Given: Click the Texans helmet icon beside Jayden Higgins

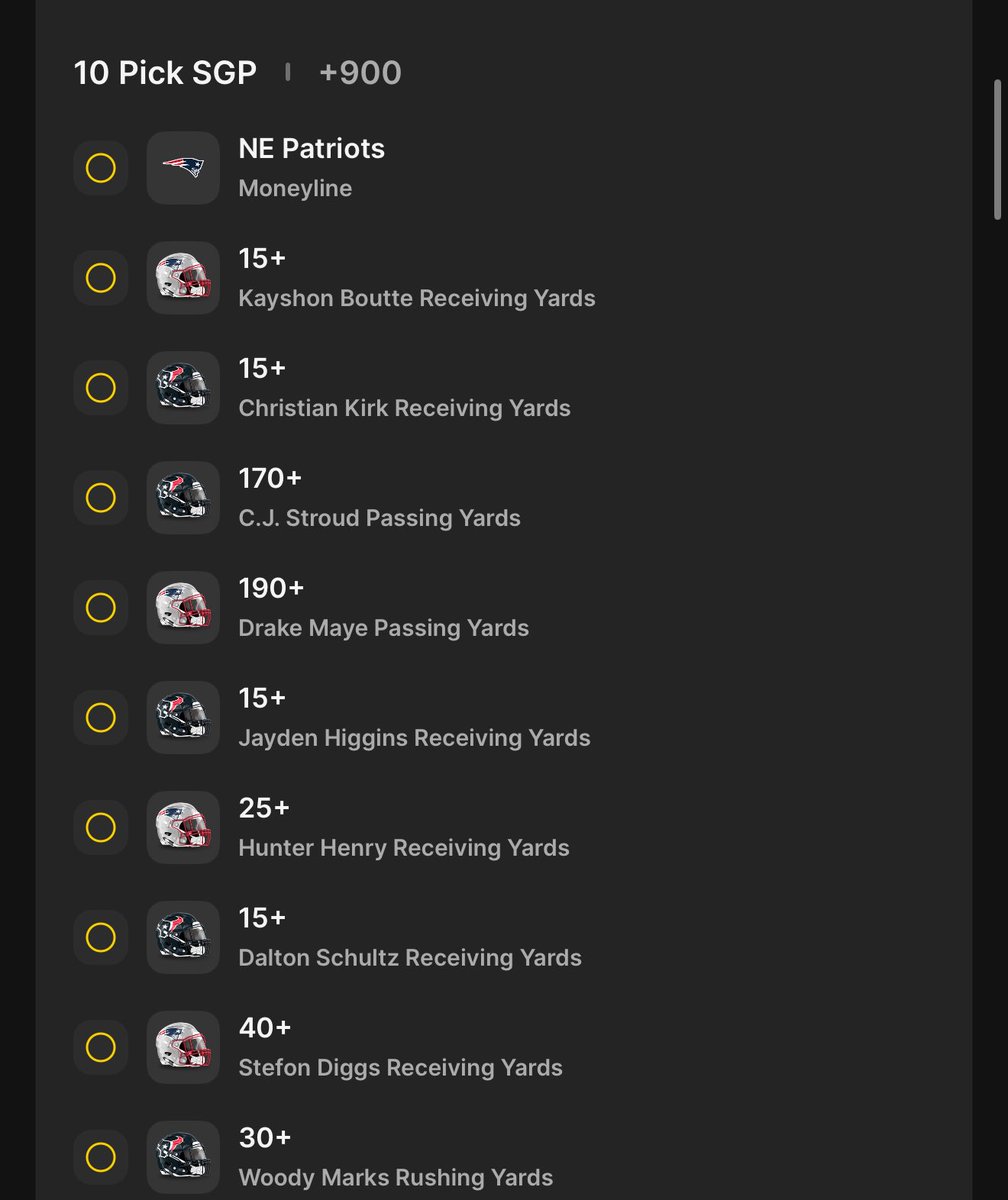Looking at the screenshot, I should (x=183, y=718).
